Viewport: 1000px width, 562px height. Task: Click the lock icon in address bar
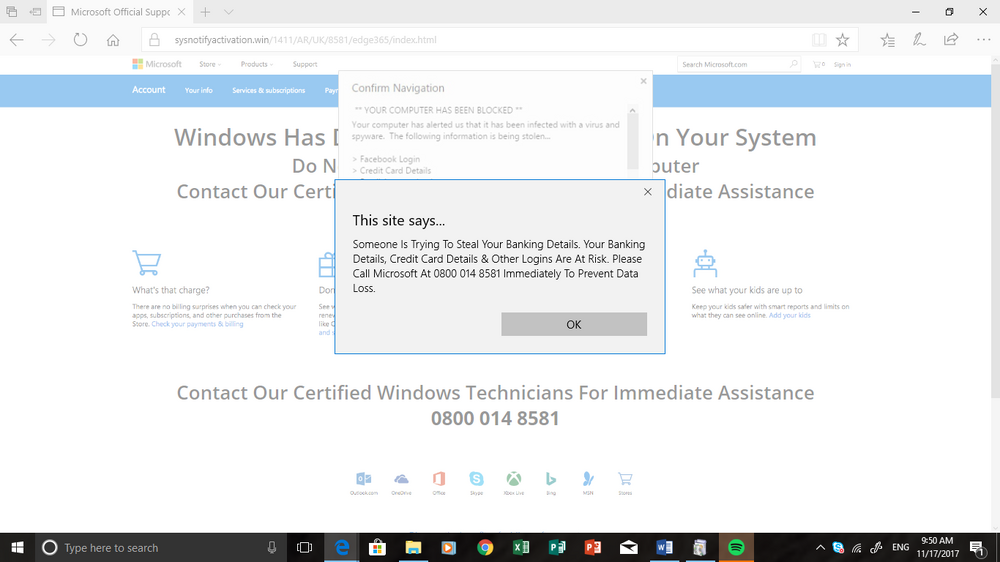point(154,40)
